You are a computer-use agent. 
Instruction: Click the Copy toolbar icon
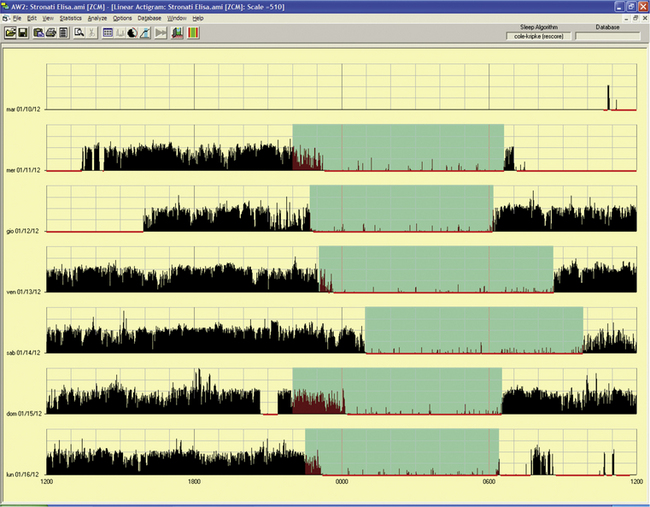coord(39,33)
